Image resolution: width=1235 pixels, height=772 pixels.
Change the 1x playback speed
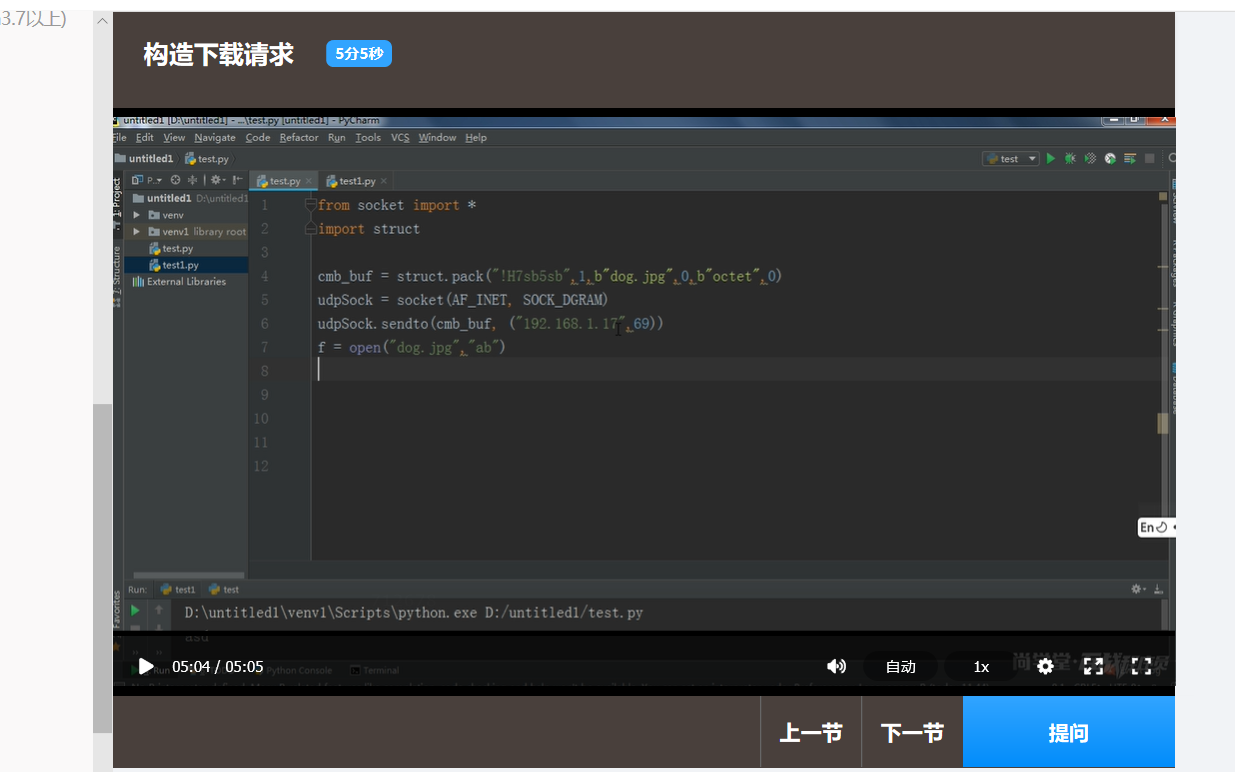pos(981,666)
